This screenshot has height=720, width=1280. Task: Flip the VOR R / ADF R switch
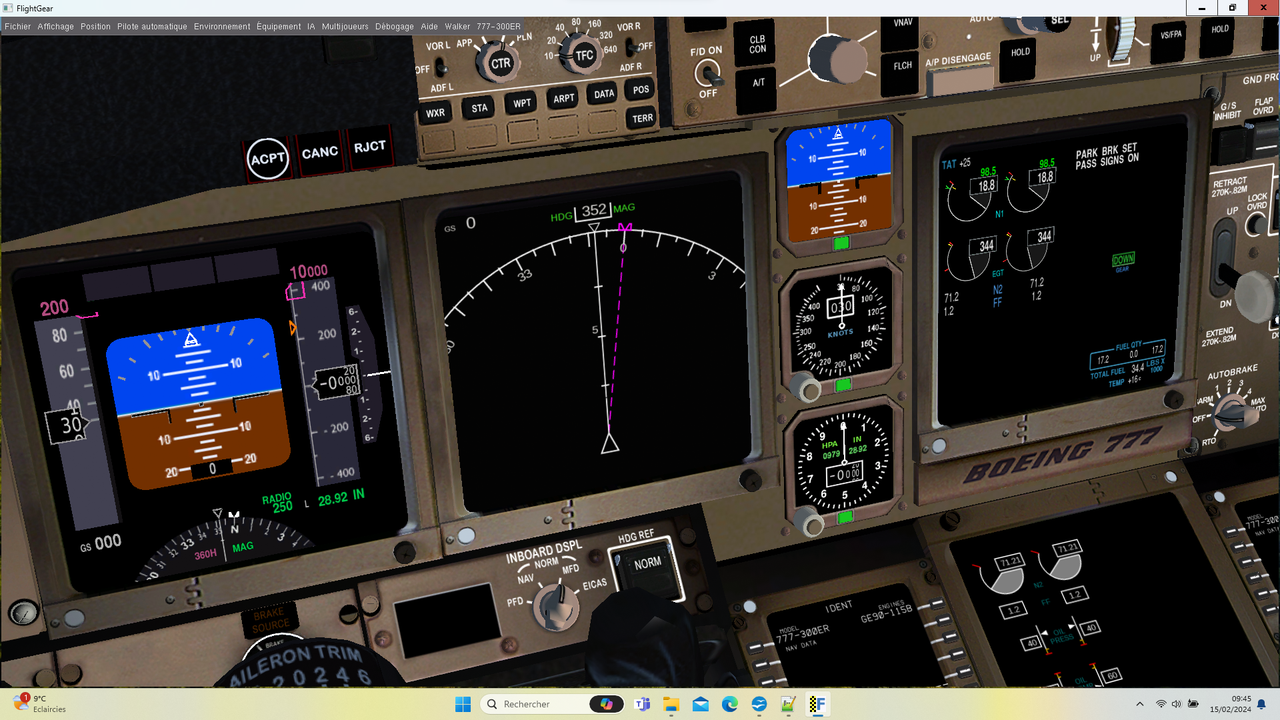coord(631,47)
